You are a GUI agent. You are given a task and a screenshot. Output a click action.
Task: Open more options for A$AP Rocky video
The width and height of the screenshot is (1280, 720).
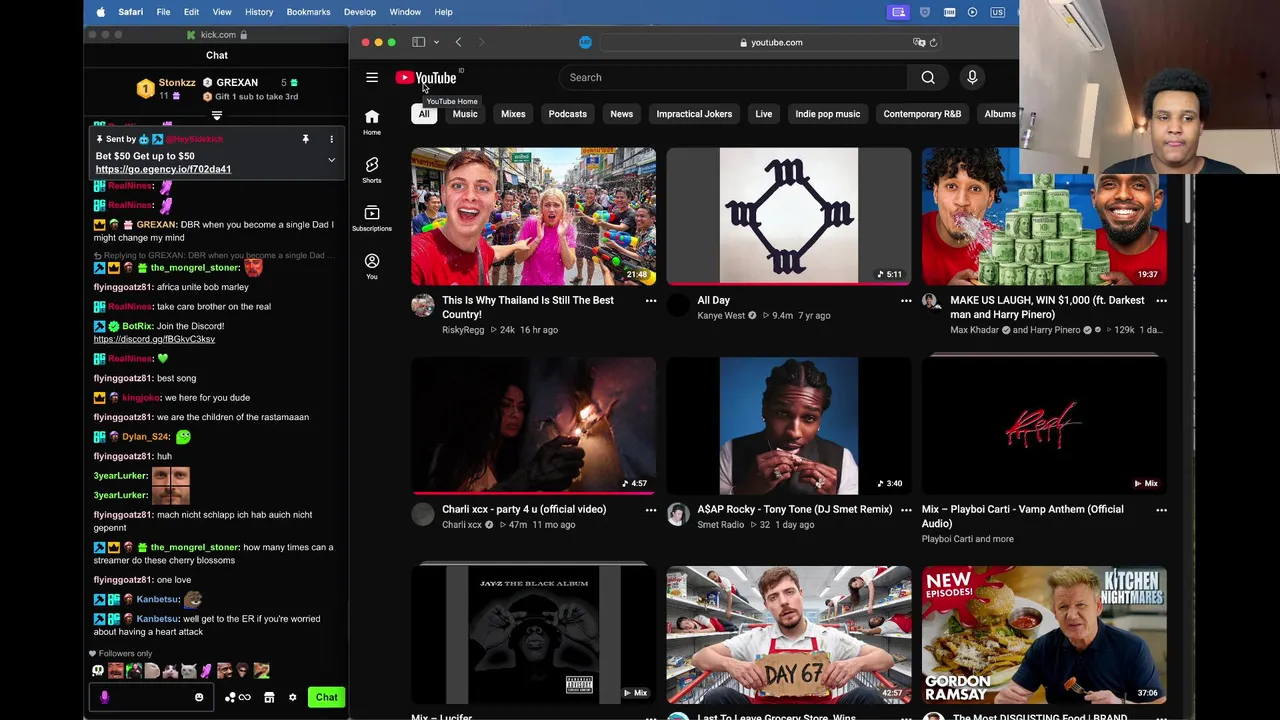(x=906, y=510)
